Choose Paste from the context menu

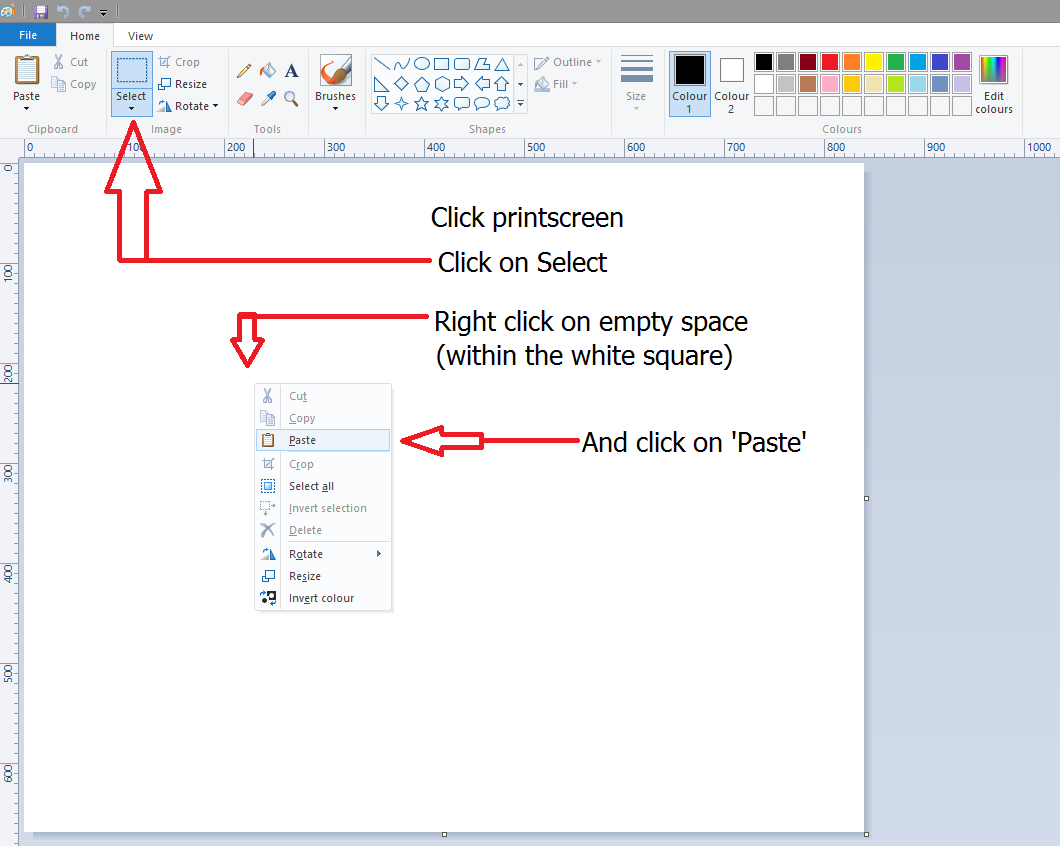323,440
